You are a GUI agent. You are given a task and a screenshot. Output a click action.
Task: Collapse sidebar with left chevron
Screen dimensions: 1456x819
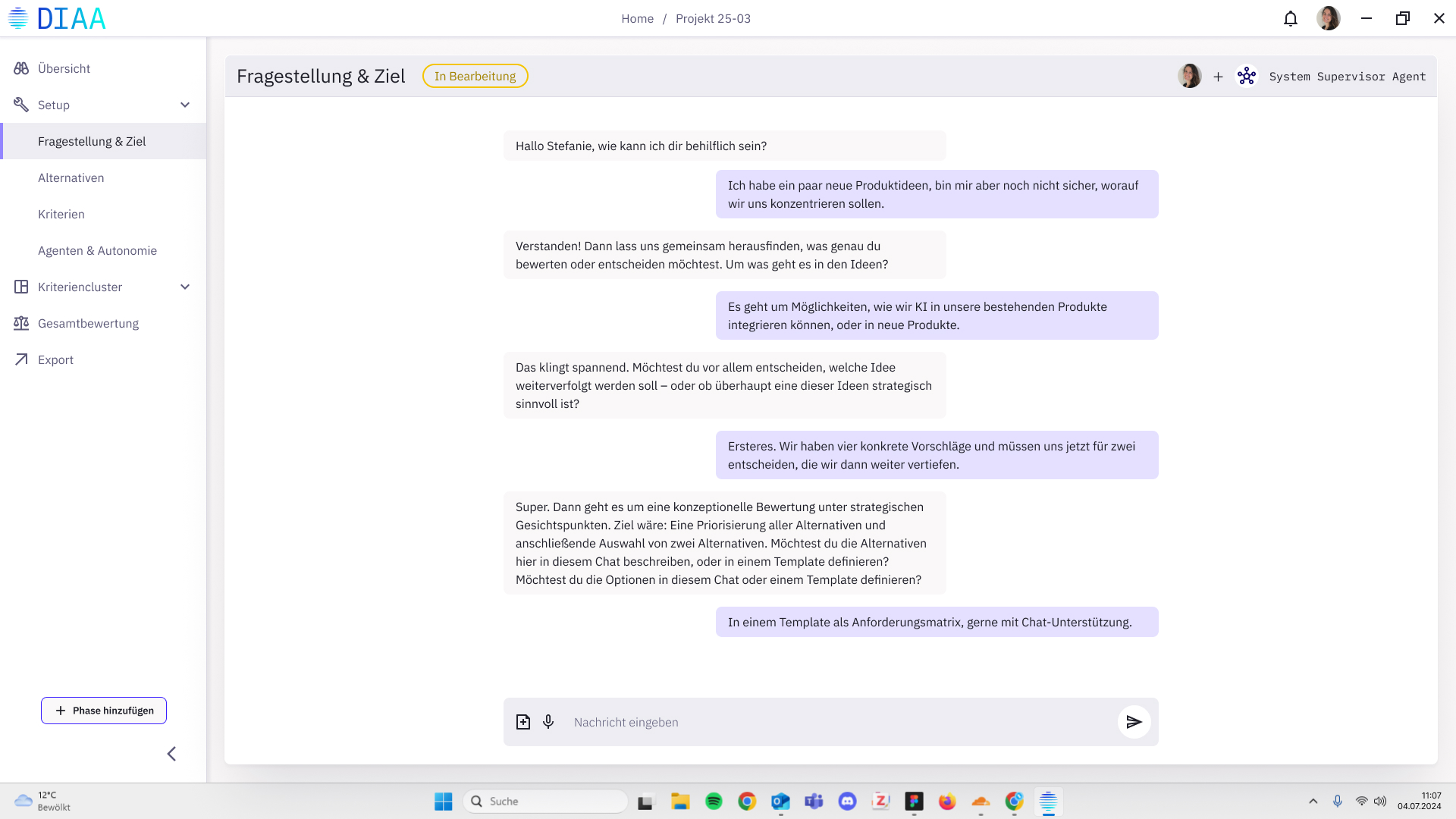[x=171, y=753]
